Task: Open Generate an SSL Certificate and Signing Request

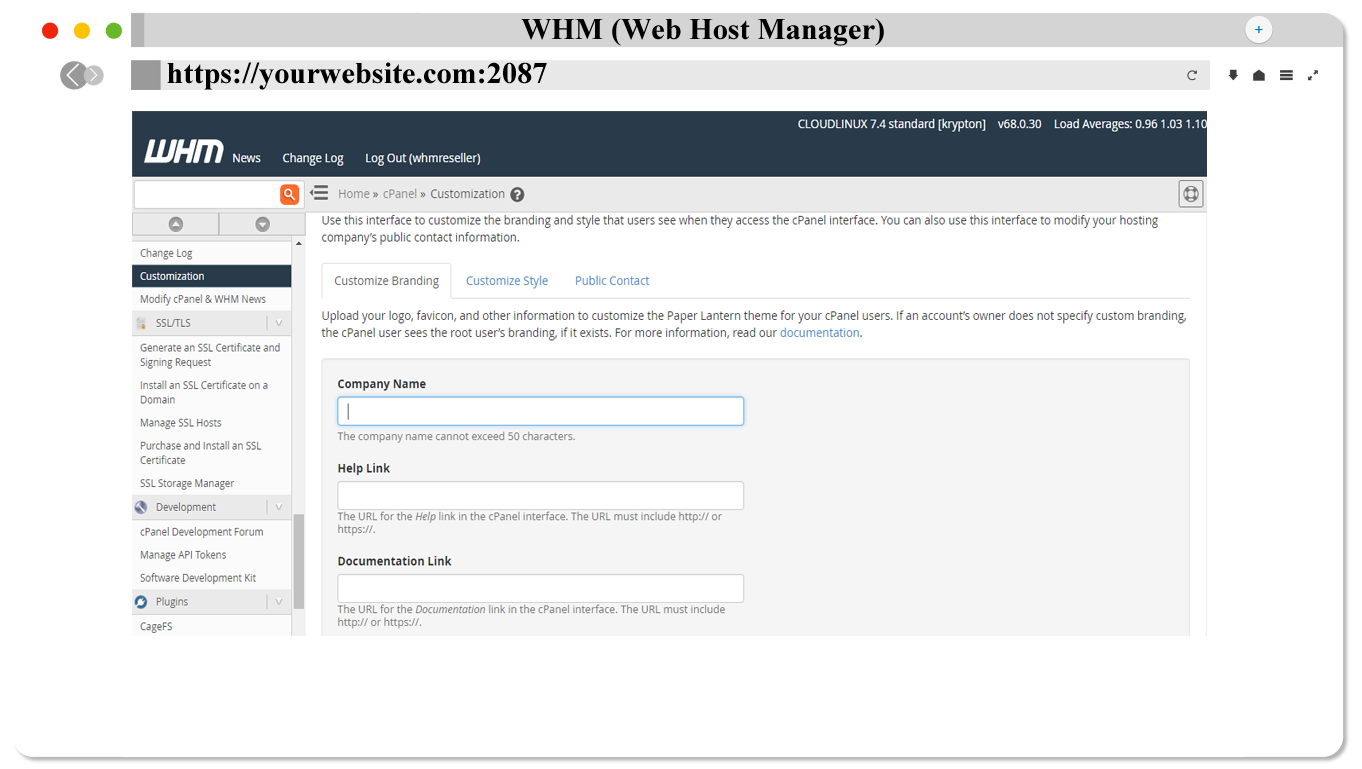Action: 212,355
